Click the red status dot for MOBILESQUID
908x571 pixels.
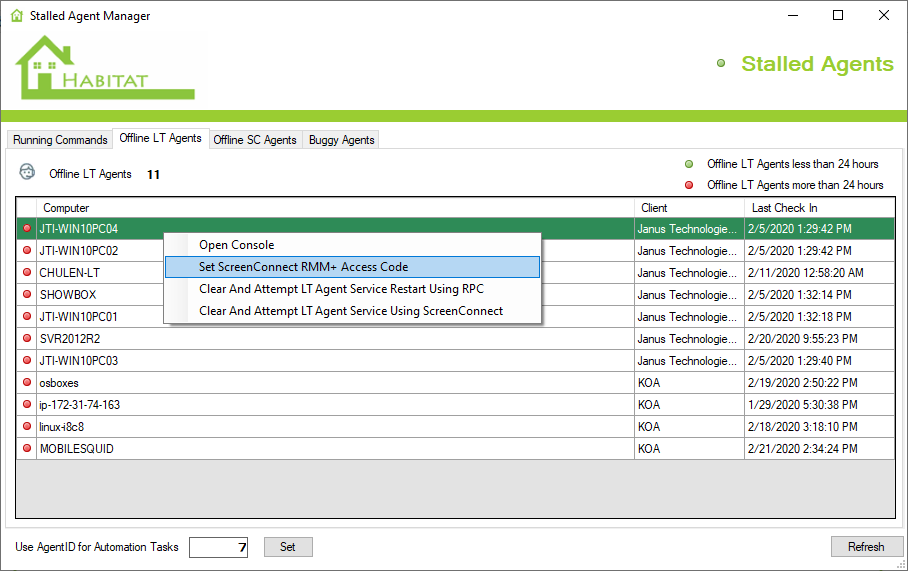(x=27, y=449)
